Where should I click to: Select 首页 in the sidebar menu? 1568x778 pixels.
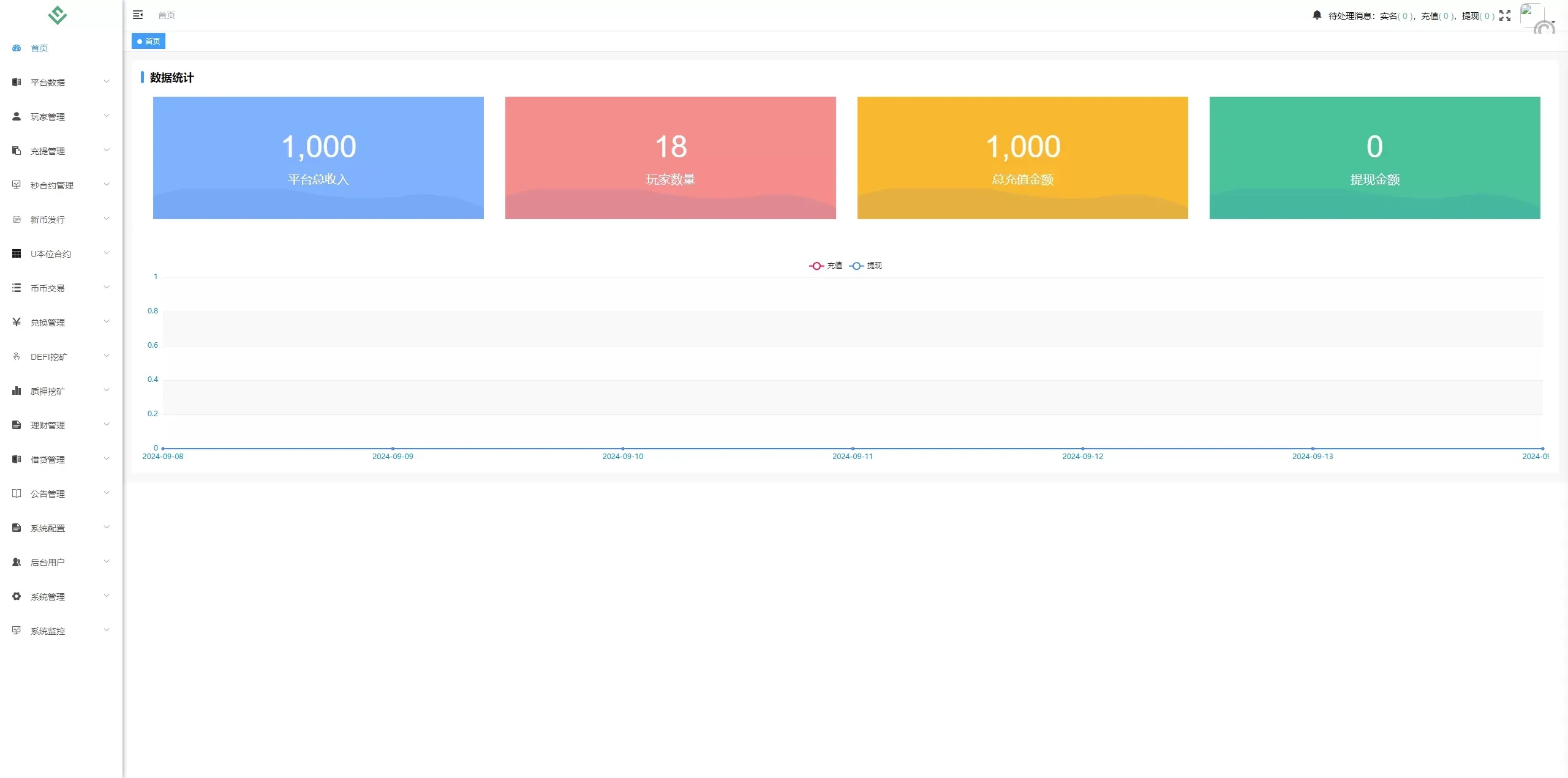click(39, 48)
